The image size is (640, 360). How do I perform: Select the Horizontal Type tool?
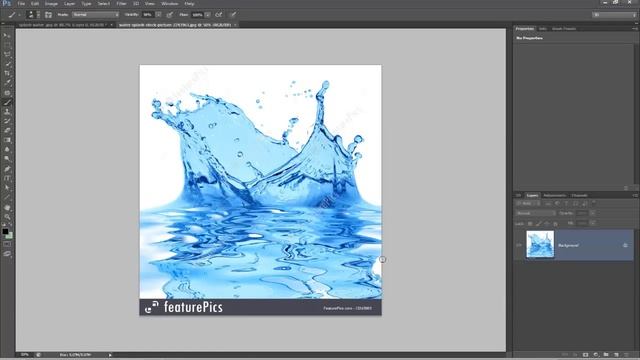(7, 178)
